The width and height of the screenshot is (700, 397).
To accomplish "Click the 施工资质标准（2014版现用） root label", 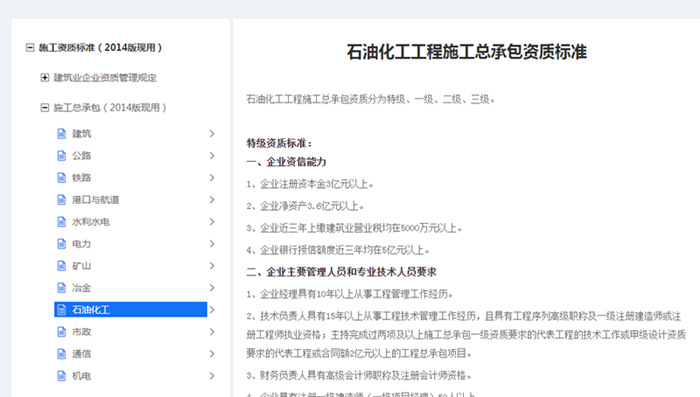I will 100,47.
